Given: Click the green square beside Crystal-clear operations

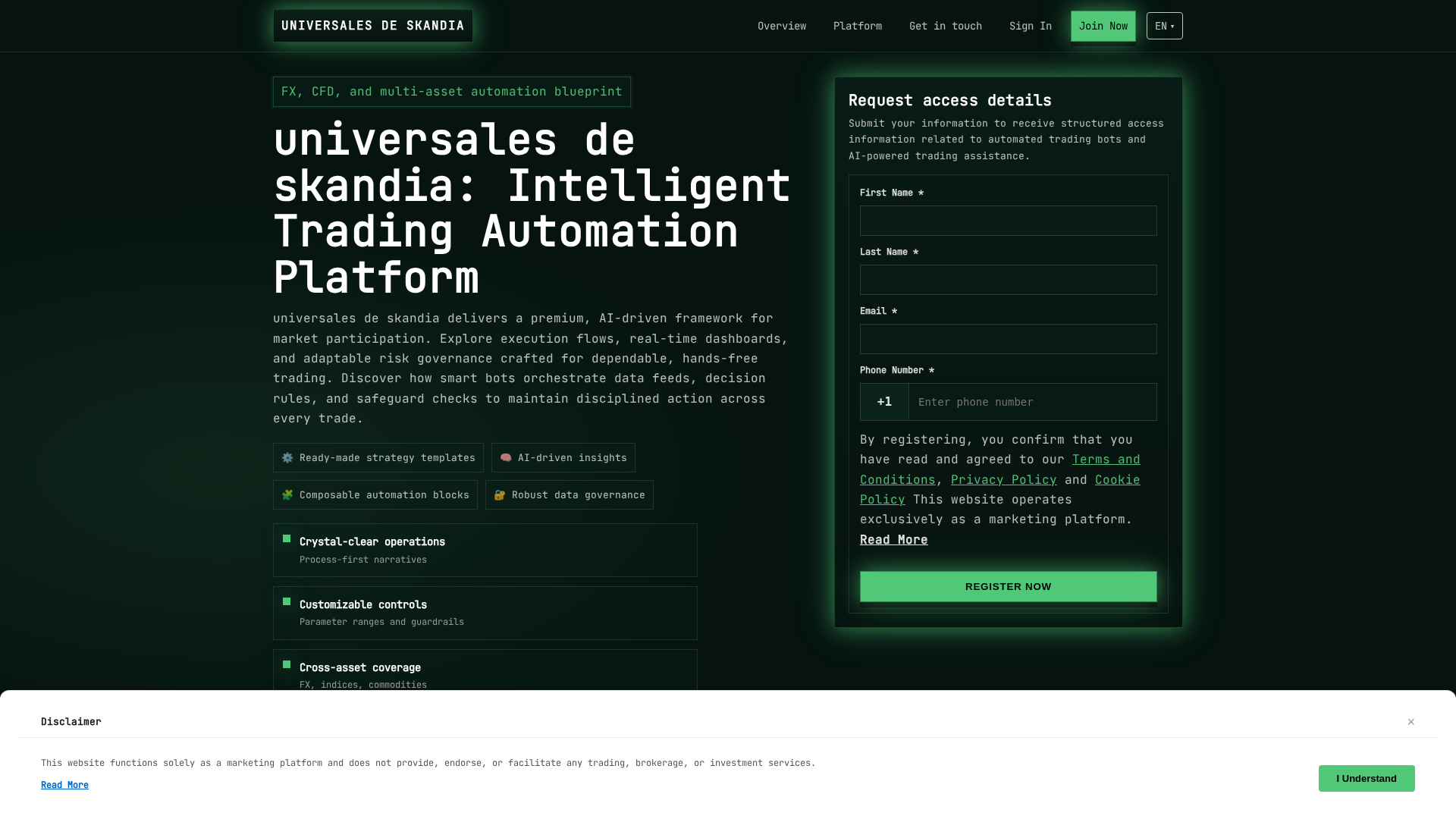Looking at the screenshot, I should click(x=287, y=538).
